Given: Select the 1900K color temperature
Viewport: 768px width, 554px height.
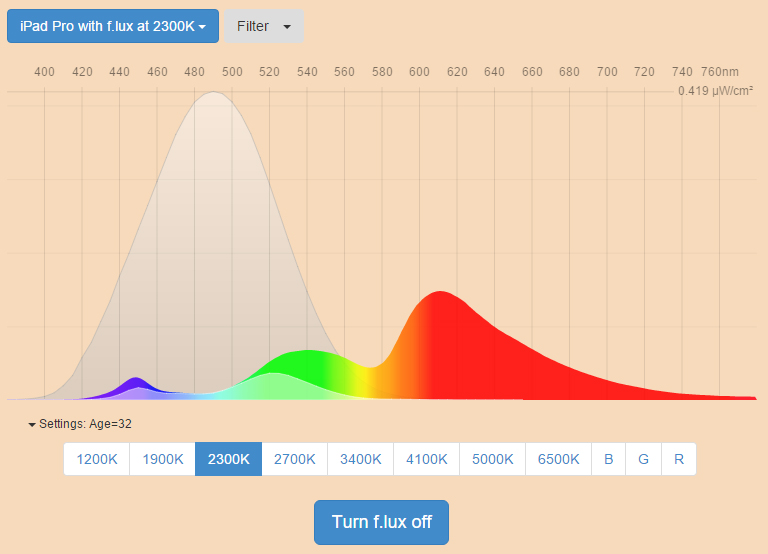Looking at the screenshot, I should point(162,459).
